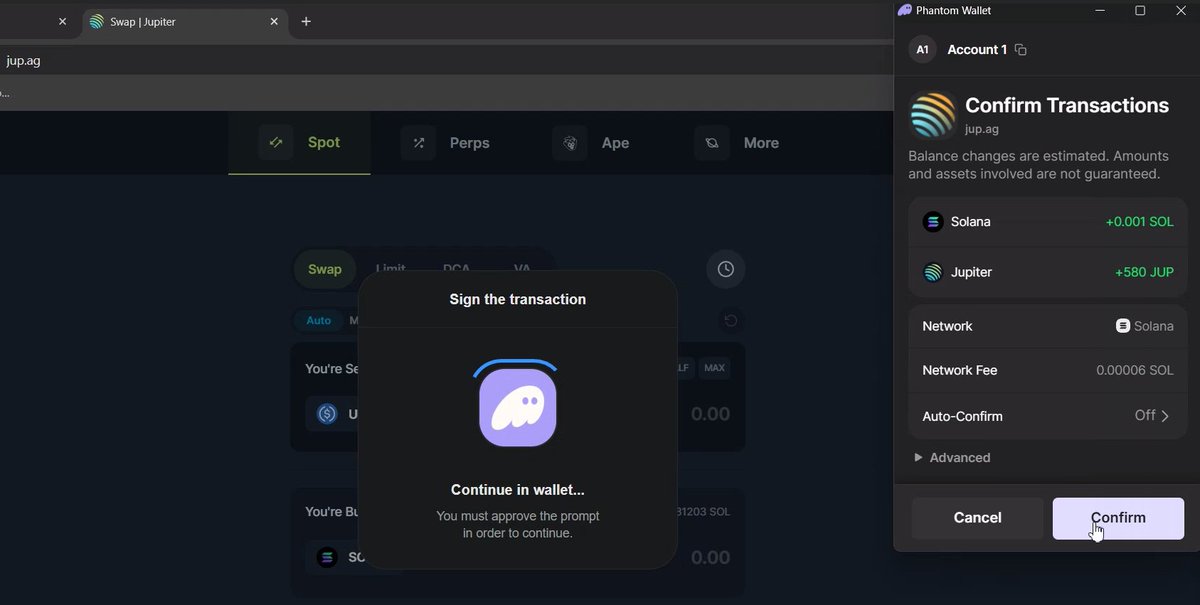The width and height of the screenshot is (1200, 605).
Task: Select the Account 1 name
Action: (x=977, y=50)
